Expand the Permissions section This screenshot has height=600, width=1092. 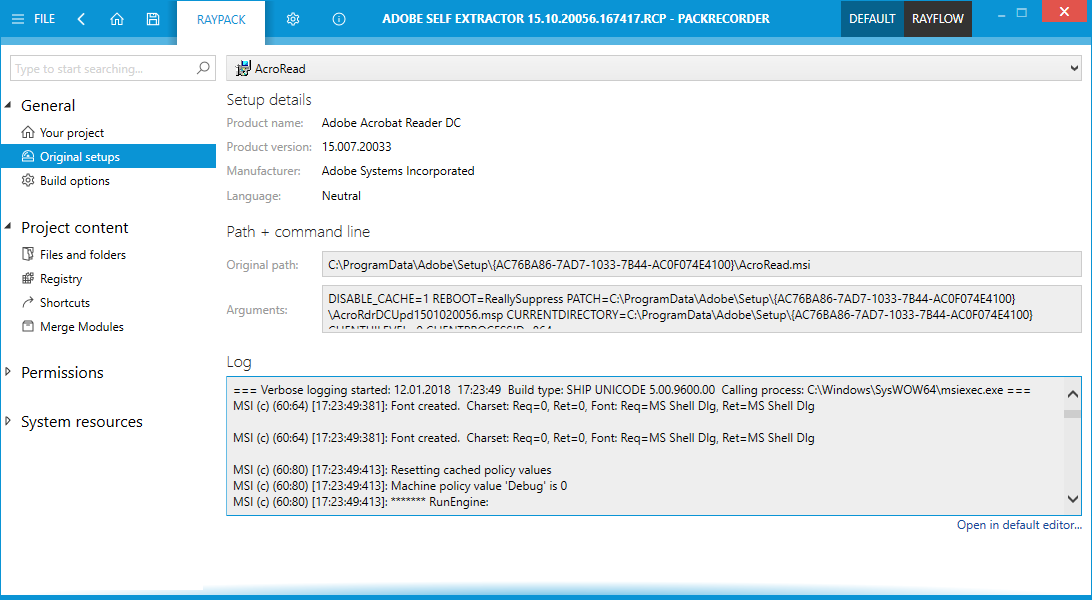tap(9, 372)
